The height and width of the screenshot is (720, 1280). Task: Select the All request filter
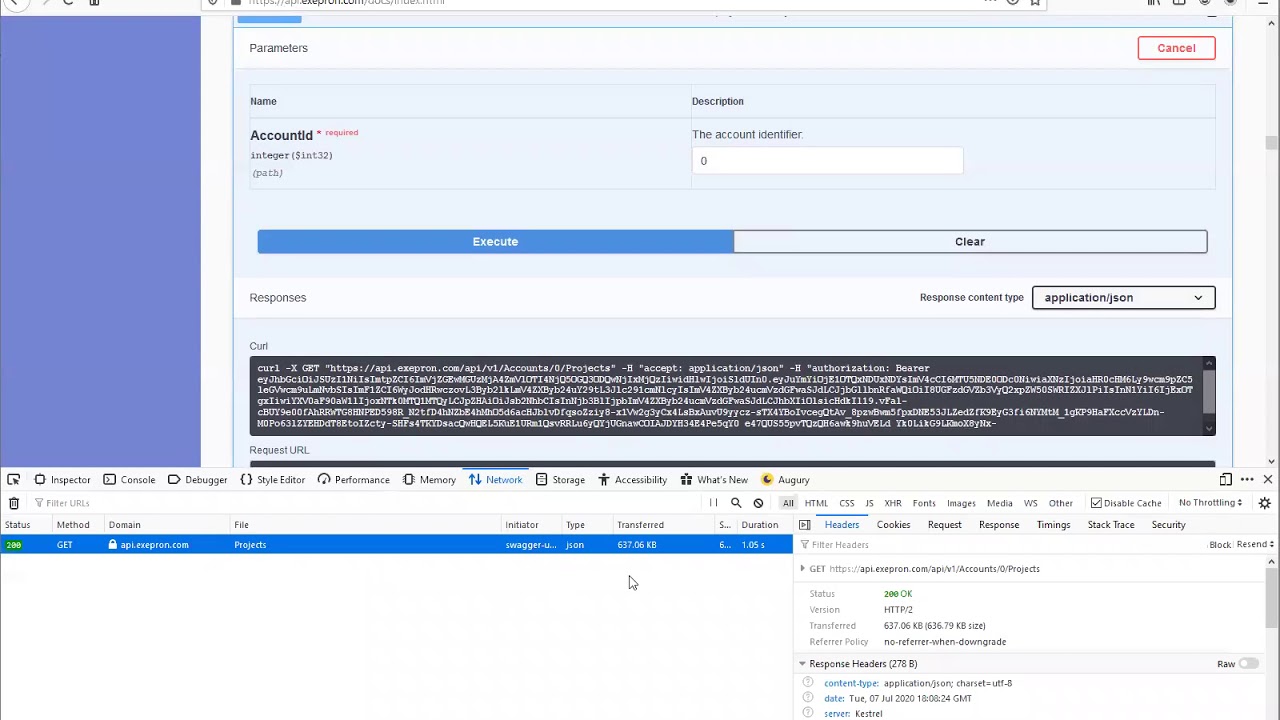788,503
